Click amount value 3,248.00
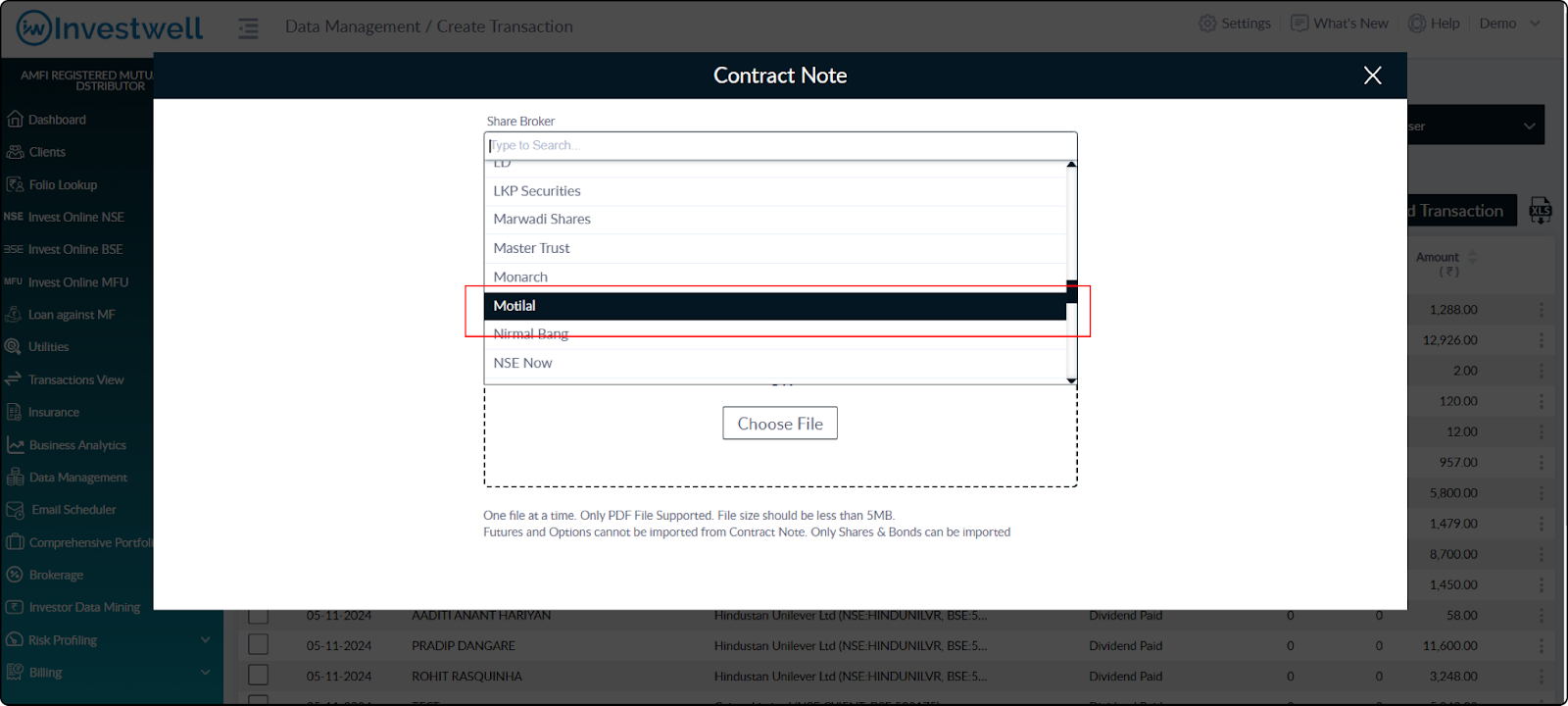Screen dimensions: 1568x706 (x=1452, y=677)
